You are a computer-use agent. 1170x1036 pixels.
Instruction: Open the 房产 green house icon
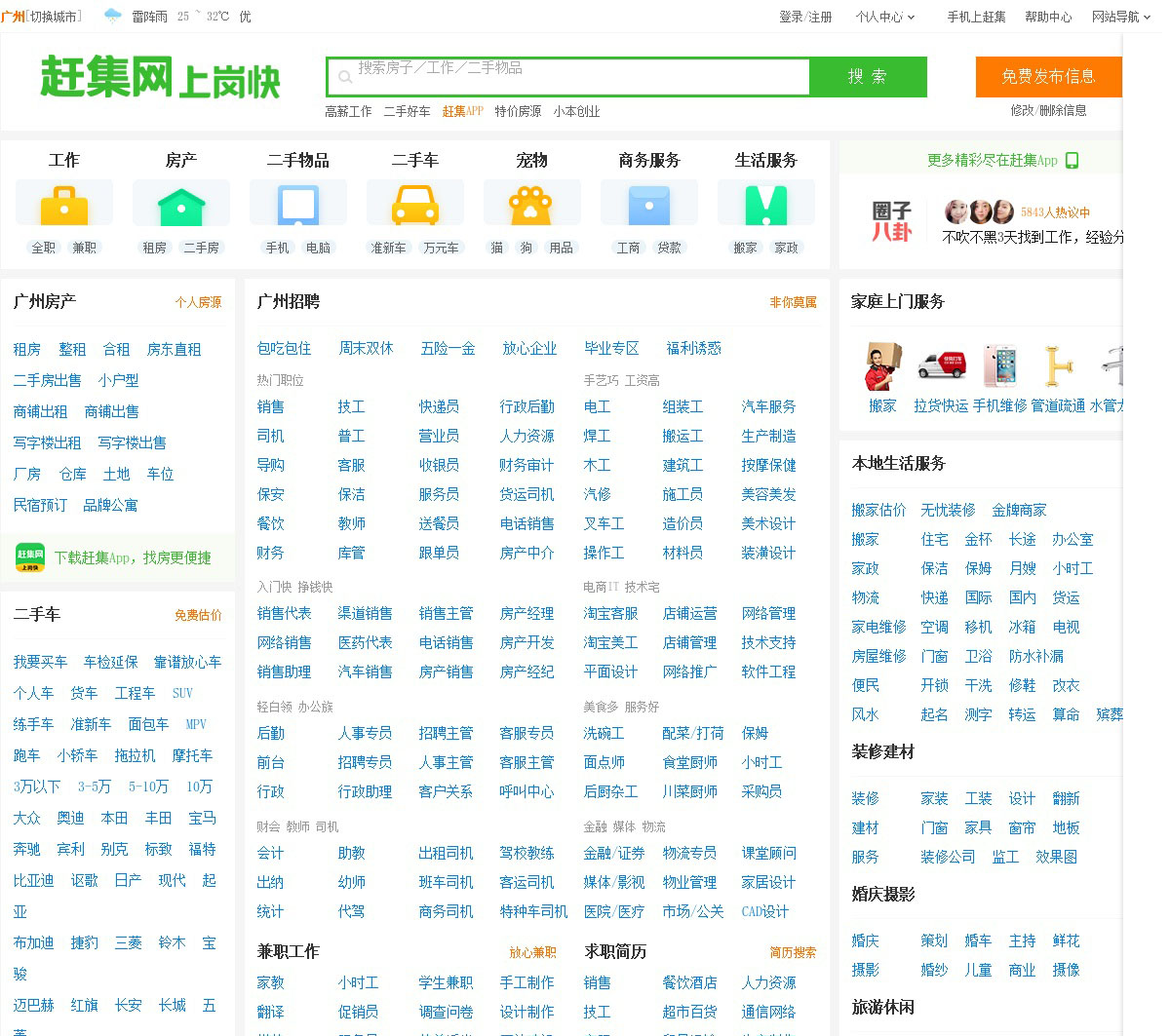181,204
